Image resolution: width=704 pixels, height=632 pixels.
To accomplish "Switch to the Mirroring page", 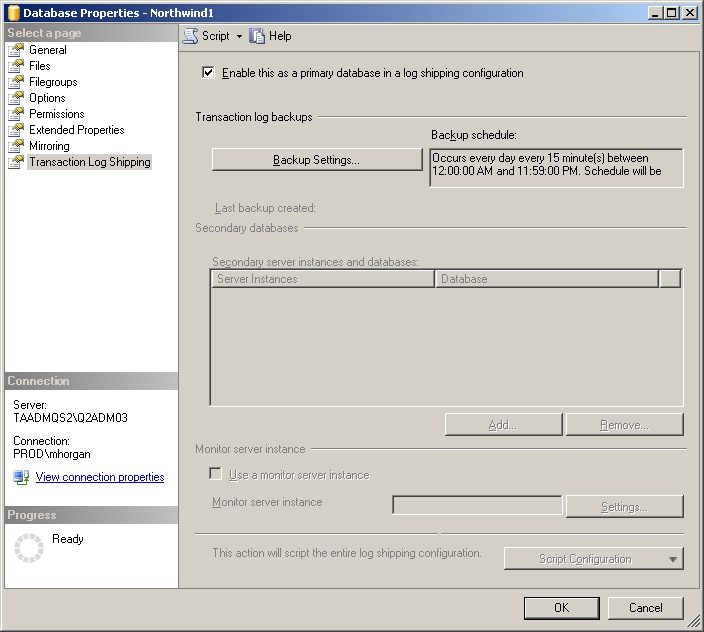I will tap(49, 146).
